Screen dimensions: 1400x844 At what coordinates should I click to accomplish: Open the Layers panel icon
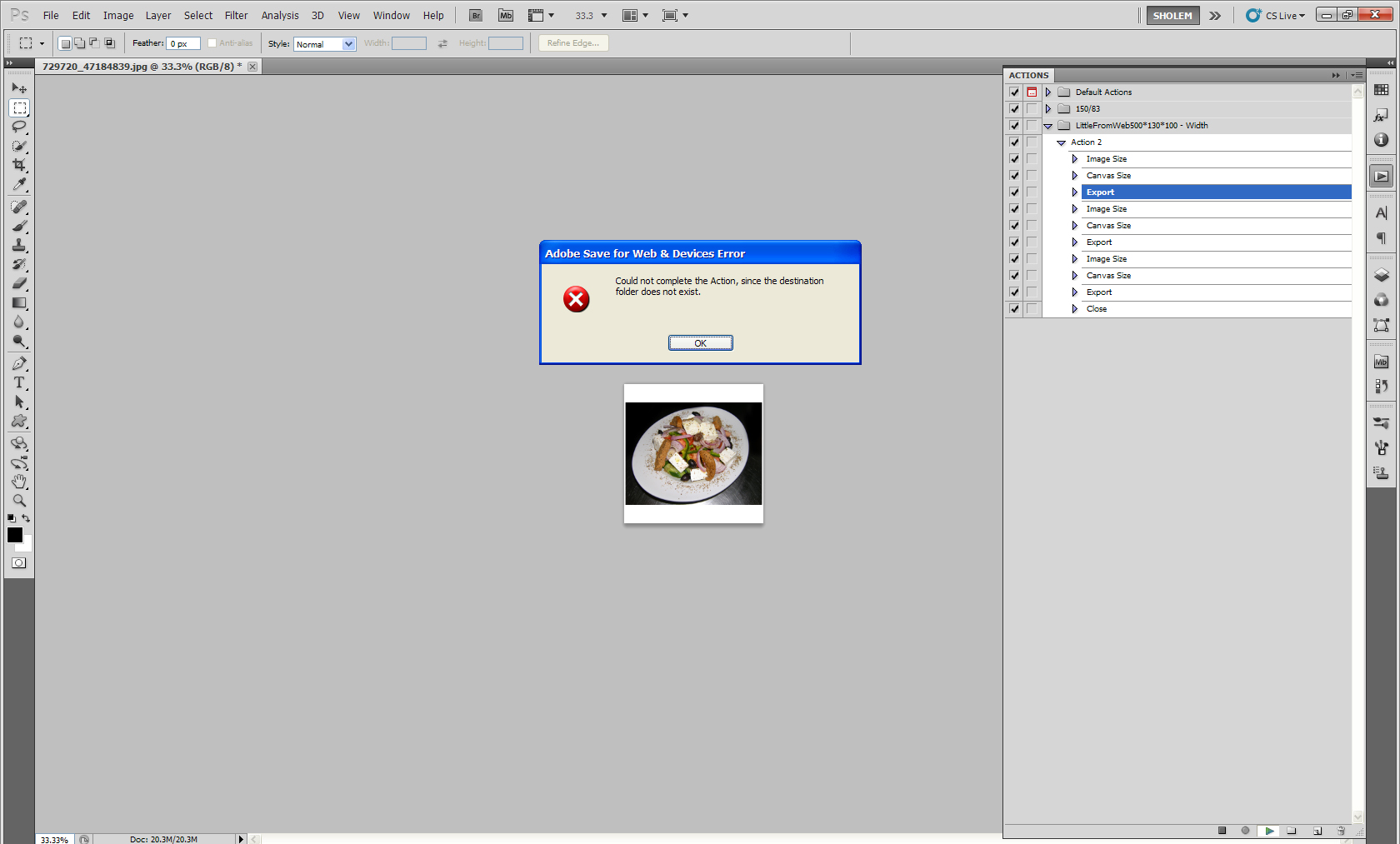(1381, 275)
